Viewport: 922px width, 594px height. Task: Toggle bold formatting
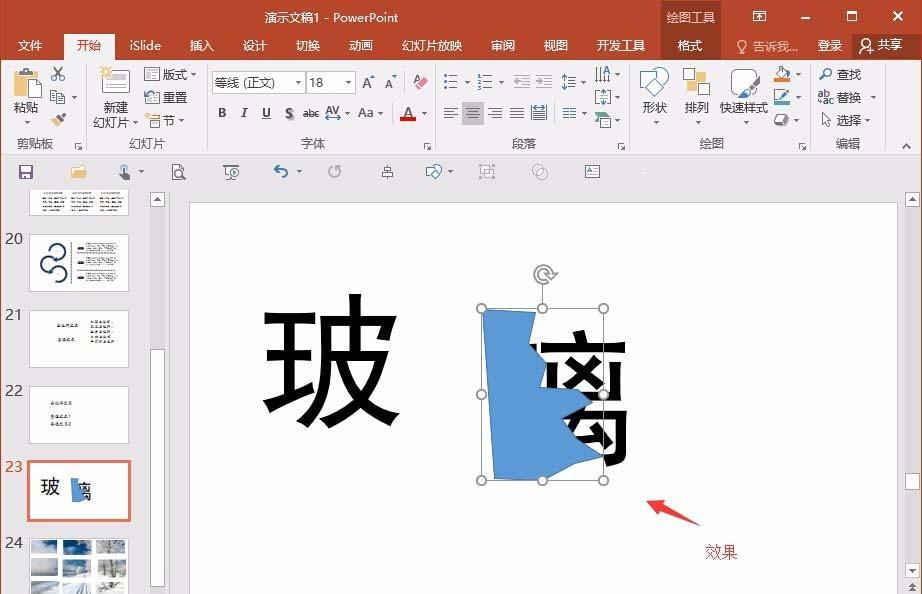(x=222, y=113)
